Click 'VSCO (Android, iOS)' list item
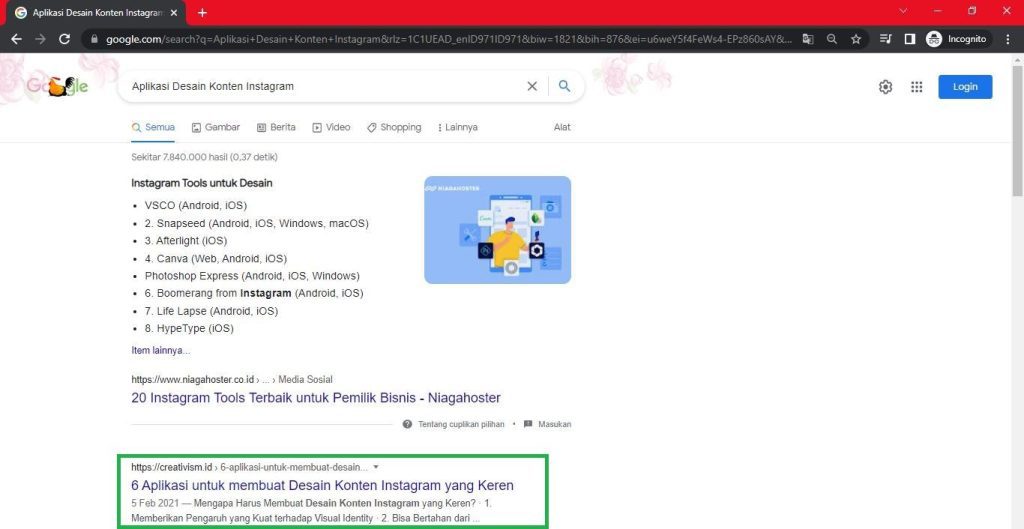This screenshot has height=529, width=1024. tap(196, 206)
